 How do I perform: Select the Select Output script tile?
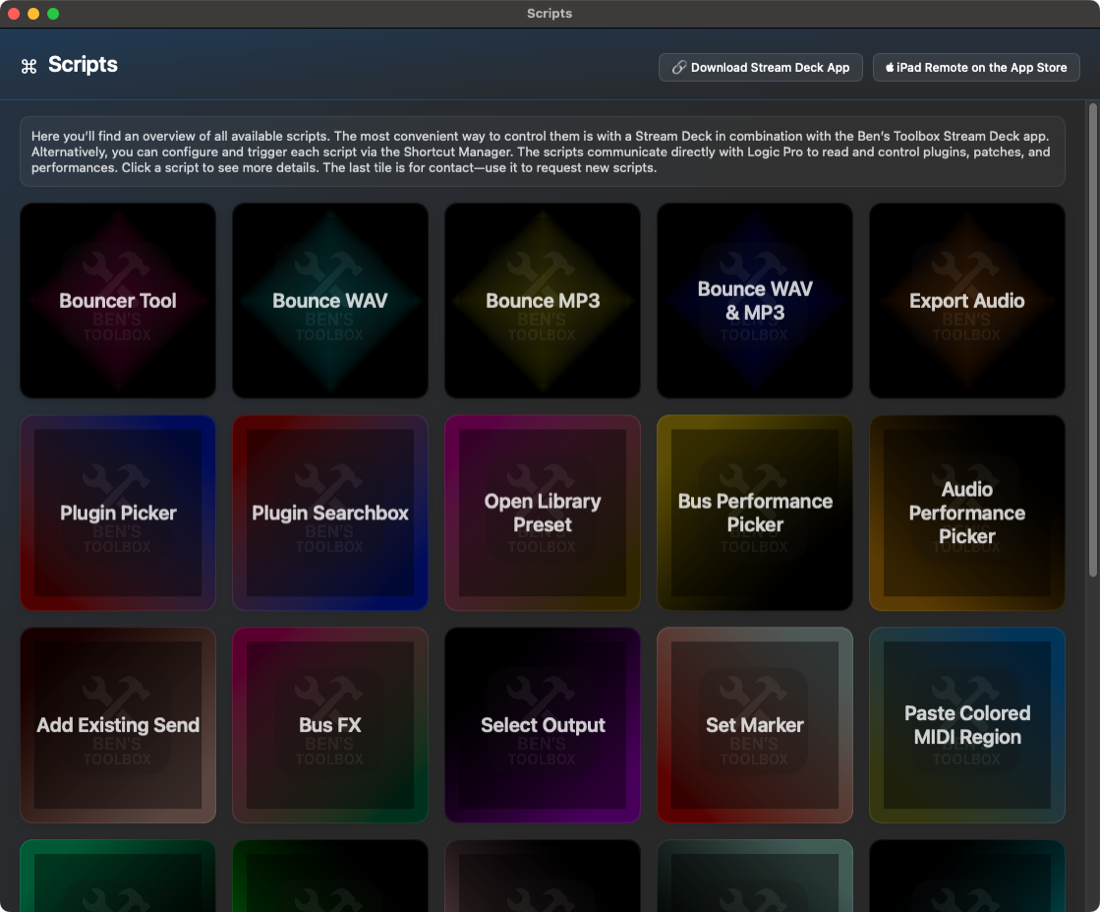coord(542,725)
